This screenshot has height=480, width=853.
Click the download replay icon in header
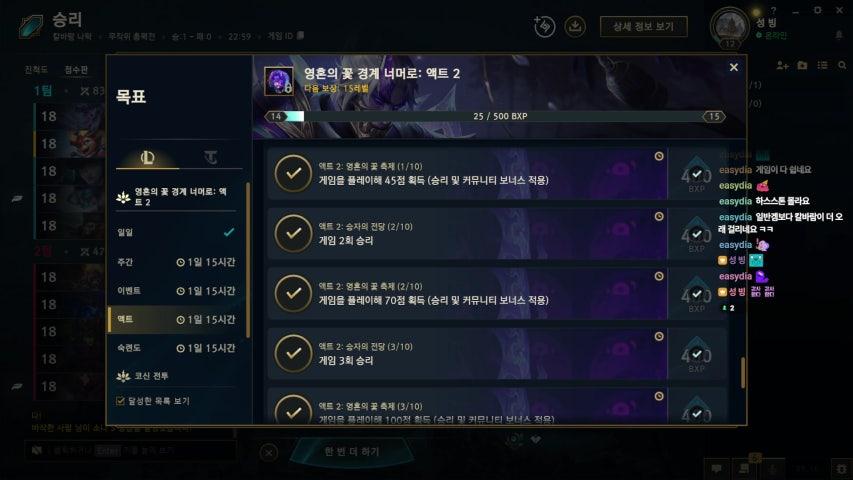tap(574, 26)
